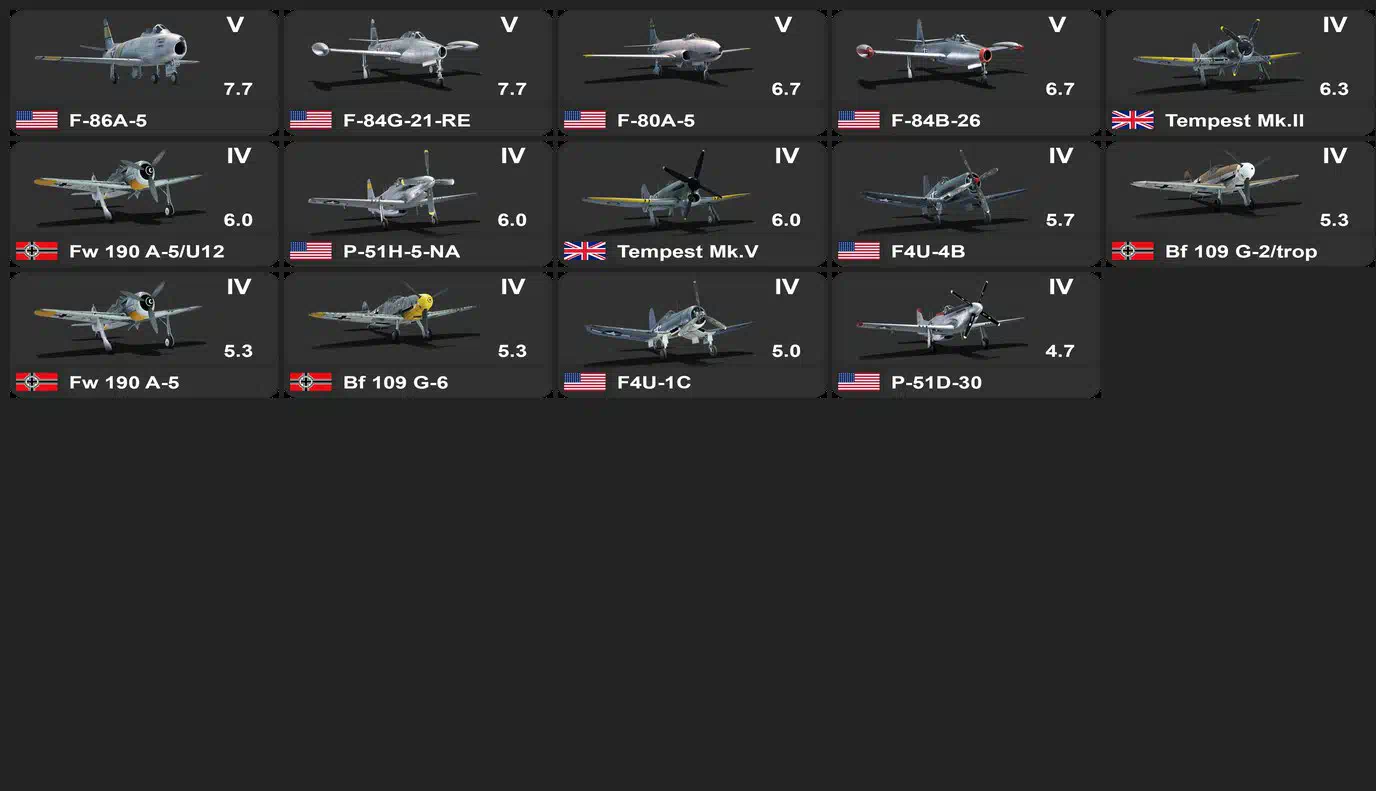Click the German flag beside Fw 190 A-5/U12
The width and height of the screenshot is (1376, 791).
click(37, 251)
